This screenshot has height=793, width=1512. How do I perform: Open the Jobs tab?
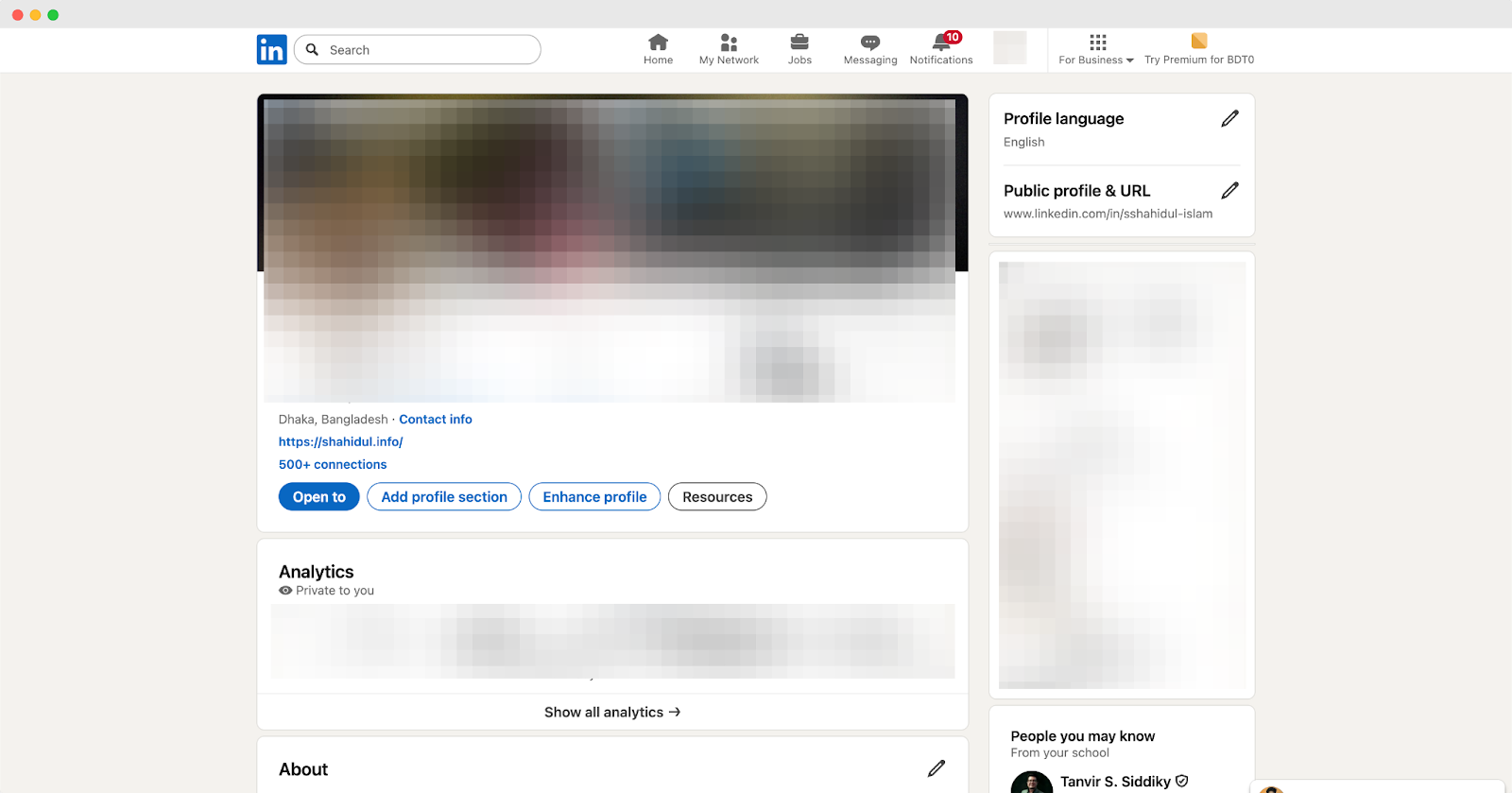point(799,50)
